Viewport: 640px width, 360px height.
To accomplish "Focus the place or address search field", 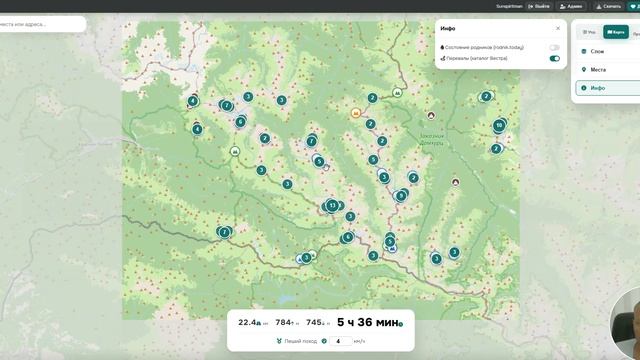I will pos(43,24).
